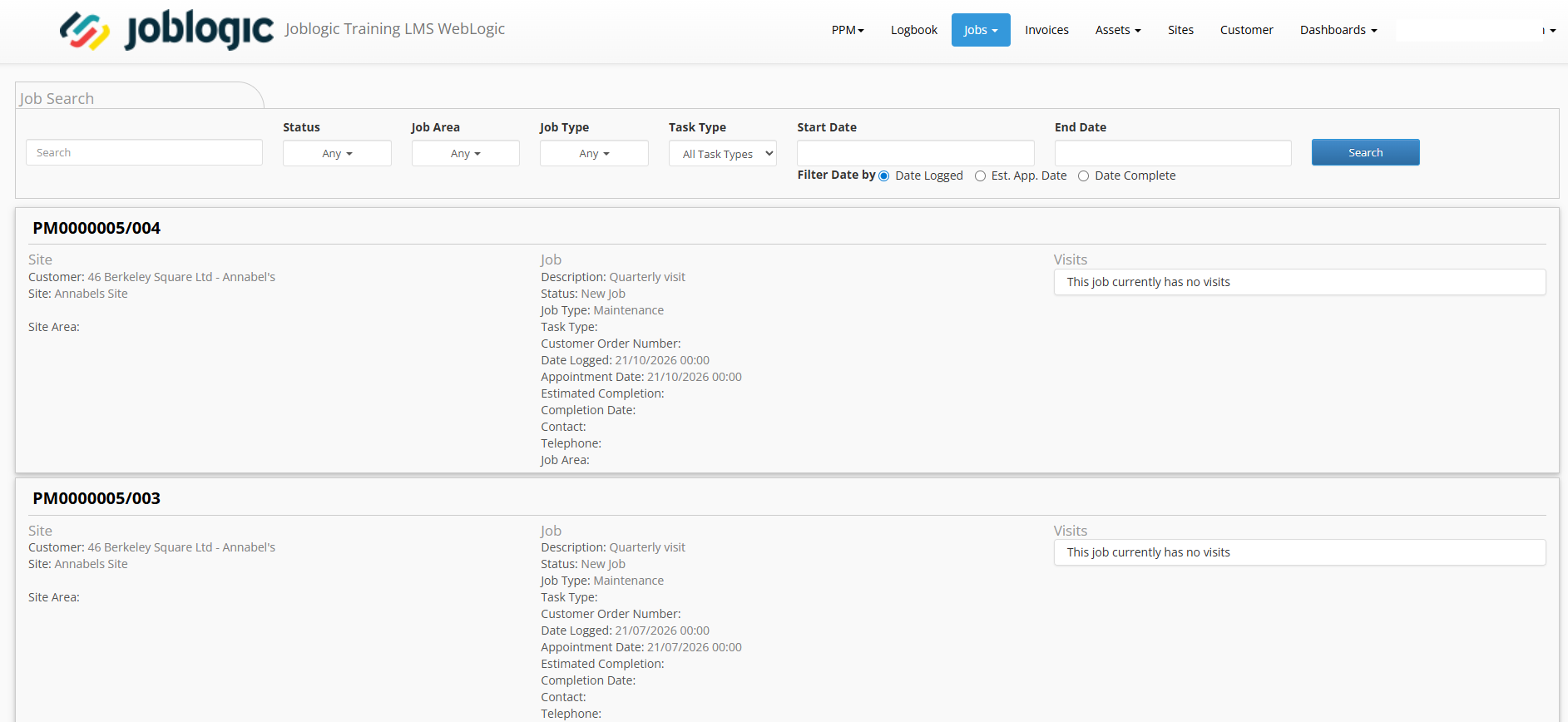The image size is (1568, 722).
Task: Click the Joblogic logo
Action: (166, 31)
